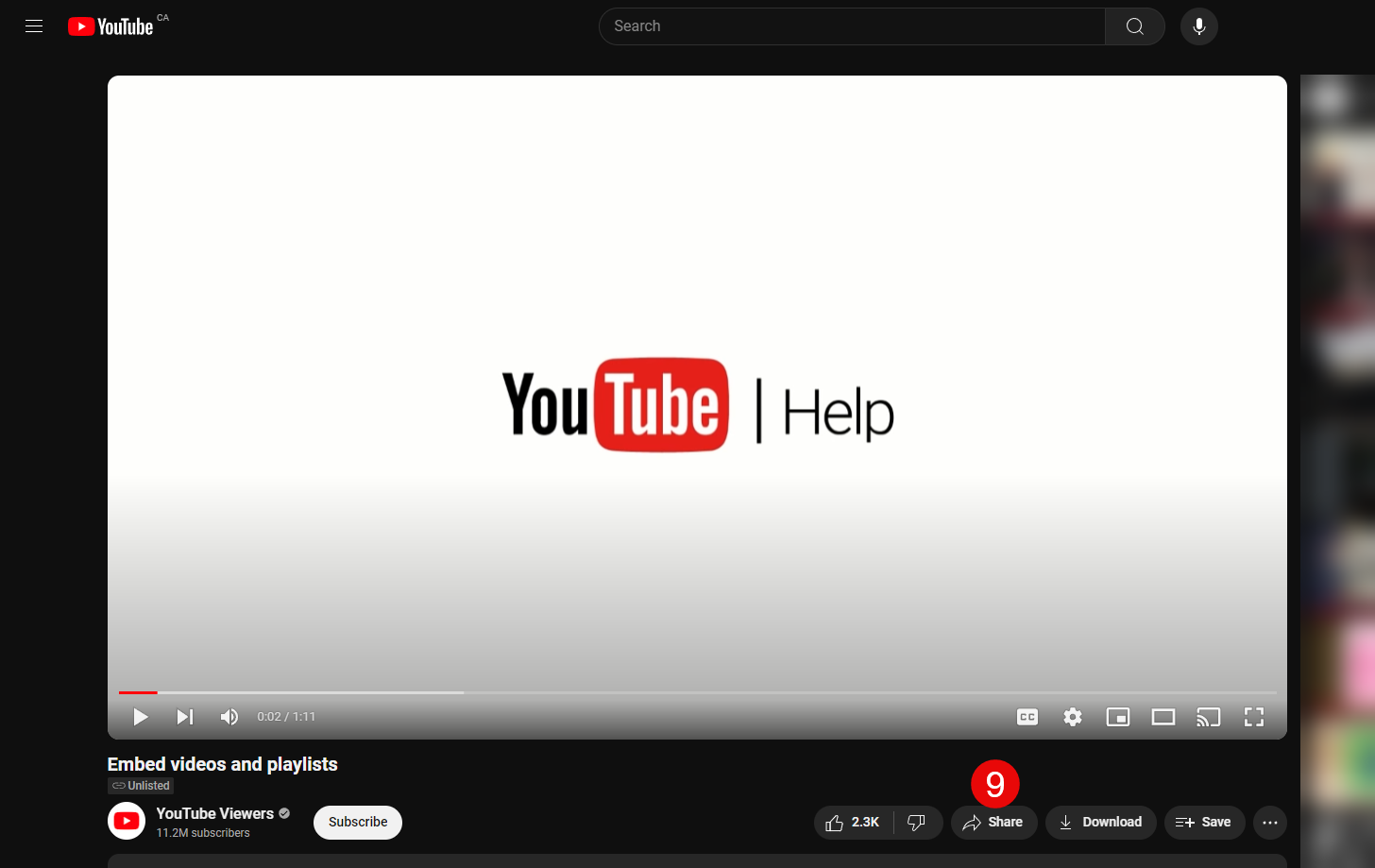Subscribe to YouTube Viewers

(x=358, y=823)
